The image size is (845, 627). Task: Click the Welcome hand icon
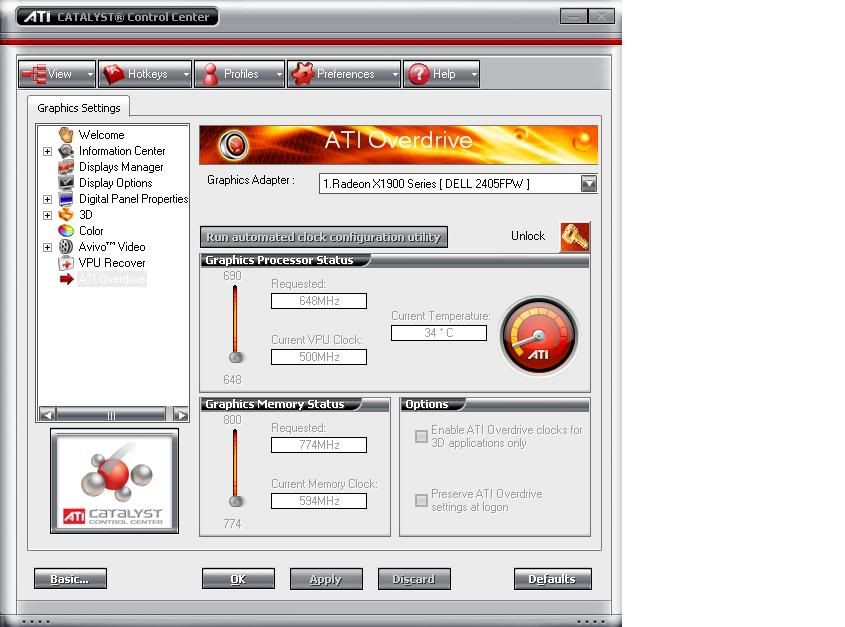[66, 135]
